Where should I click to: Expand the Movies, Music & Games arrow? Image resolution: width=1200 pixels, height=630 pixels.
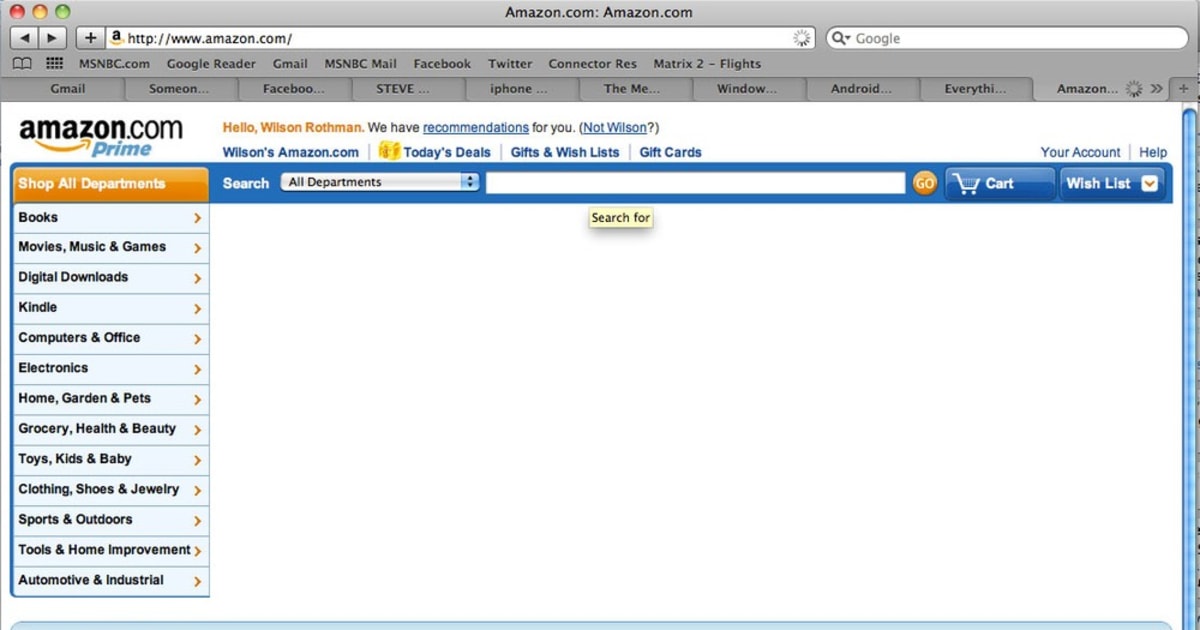(197, 248)
